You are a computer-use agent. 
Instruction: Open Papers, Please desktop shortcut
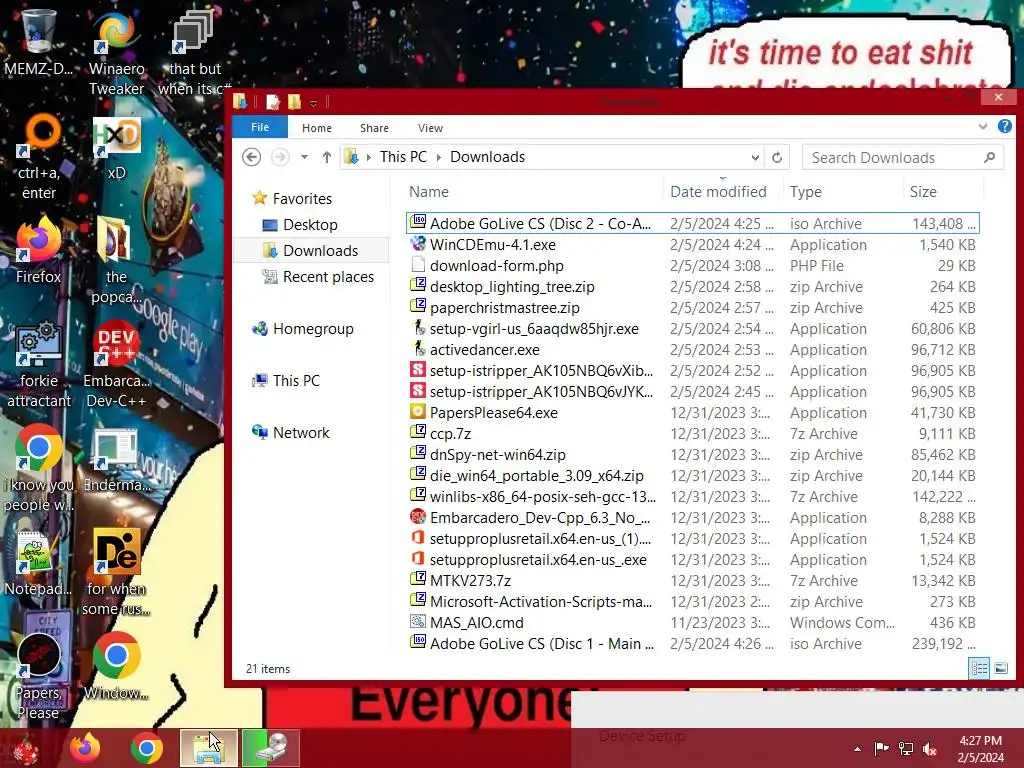[x=38, y=676]
